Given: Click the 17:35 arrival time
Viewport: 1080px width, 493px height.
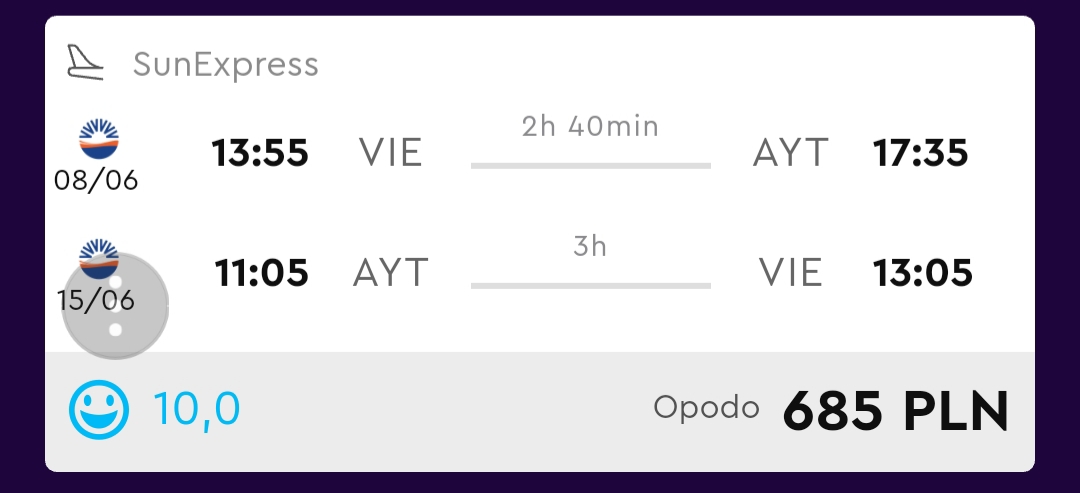Looking at the screenshot, I should coord(920,153).
